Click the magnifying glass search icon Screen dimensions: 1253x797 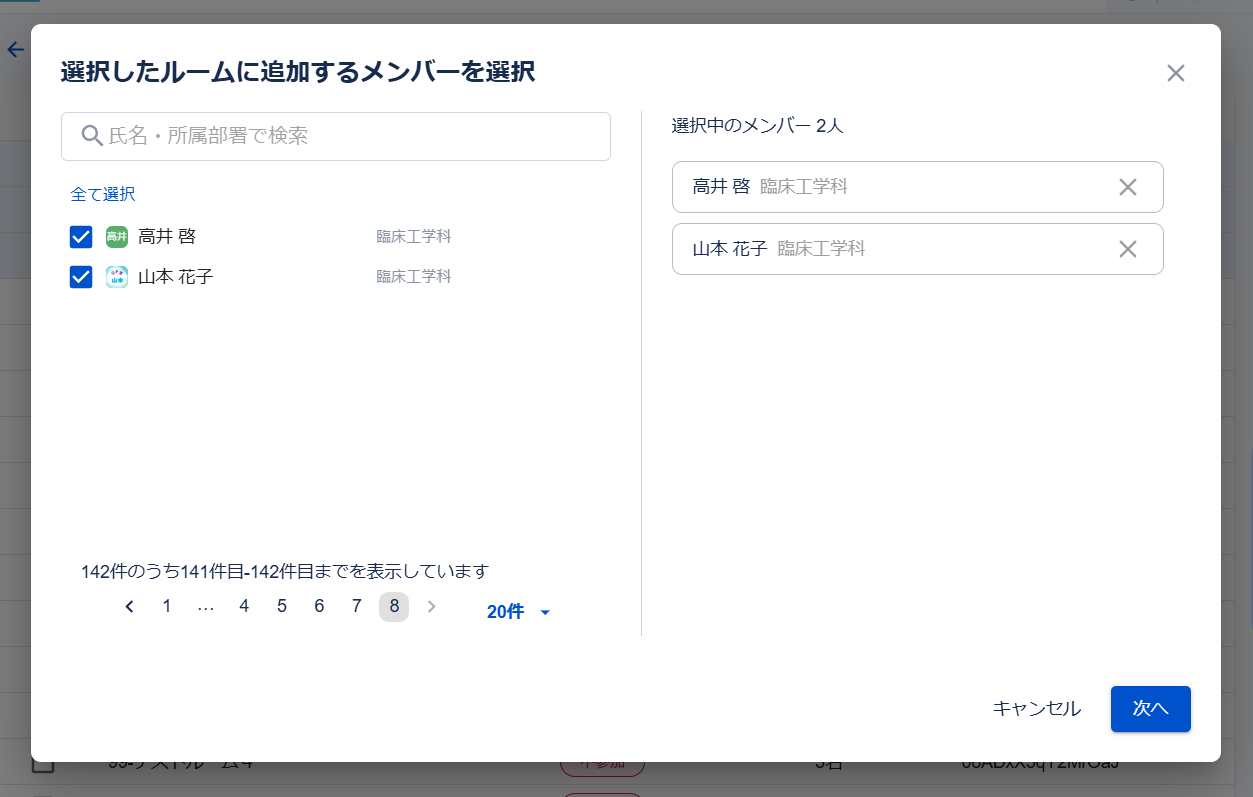tap(92, 136)
